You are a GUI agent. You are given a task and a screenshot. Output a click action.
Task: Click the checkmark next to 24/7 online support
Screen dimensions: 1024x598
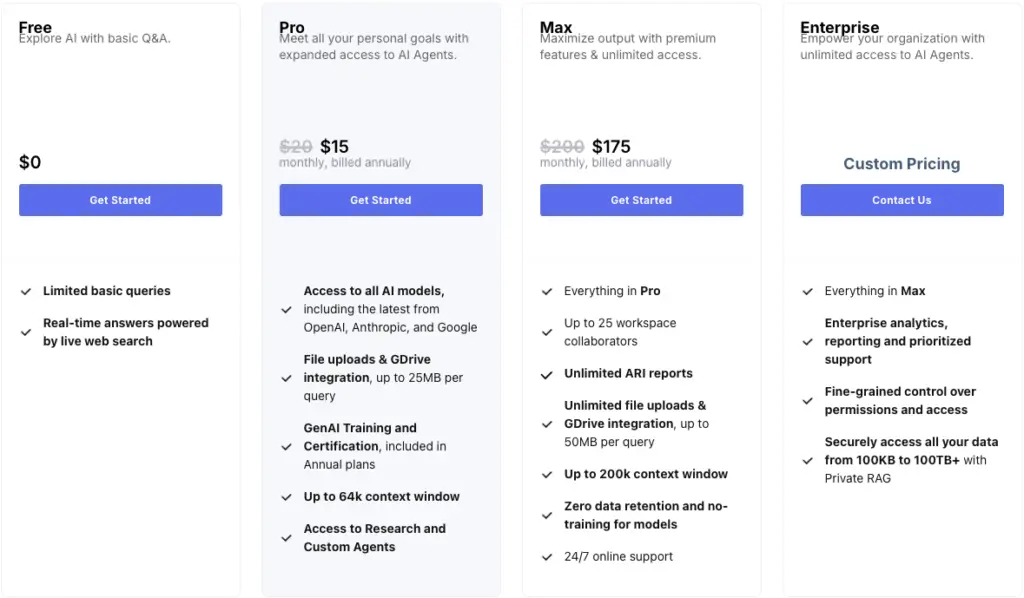point(547,557)
